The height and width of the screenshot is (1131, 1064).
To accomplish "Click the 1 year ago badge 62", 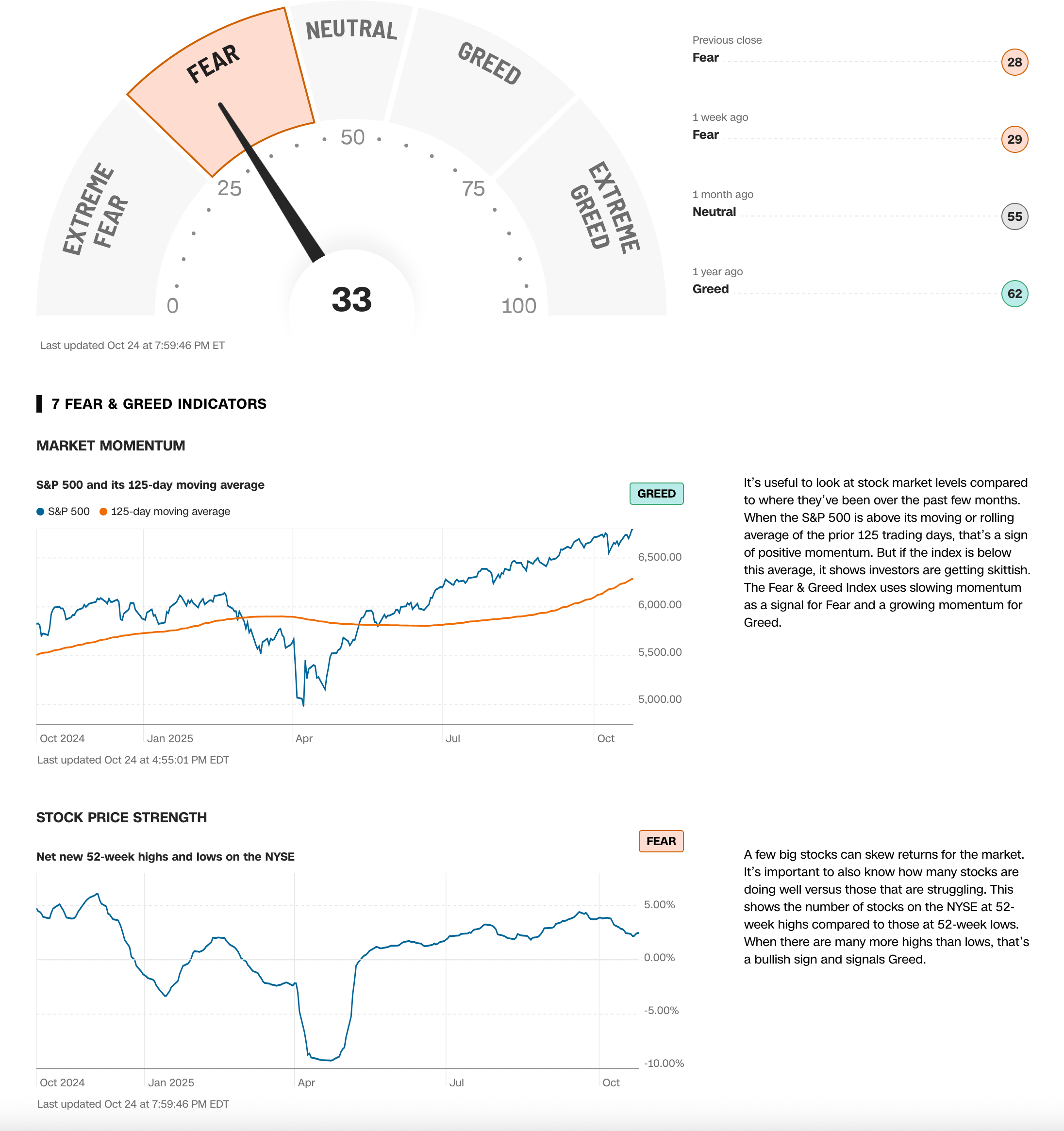I will [x=1014, y=294].
